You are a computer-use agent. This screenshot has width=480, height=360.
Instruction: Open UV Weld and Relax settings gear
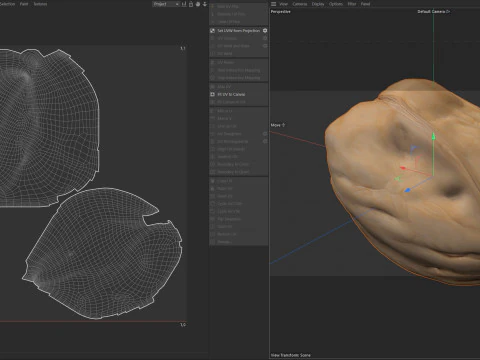point(265,46)
